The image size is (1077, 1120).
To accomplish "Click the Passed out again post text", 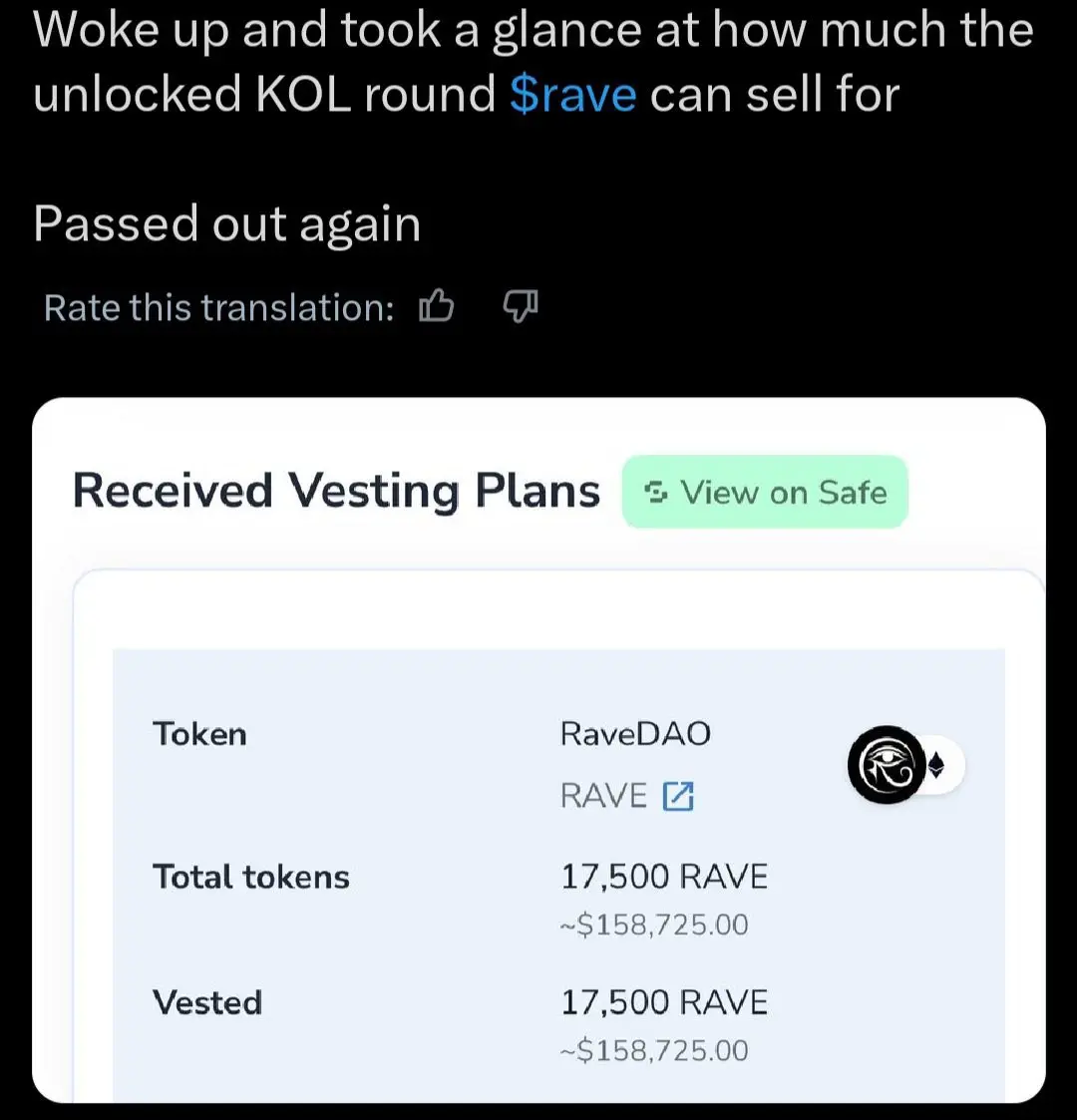I will pyautogui.click(x=226, y=223).
